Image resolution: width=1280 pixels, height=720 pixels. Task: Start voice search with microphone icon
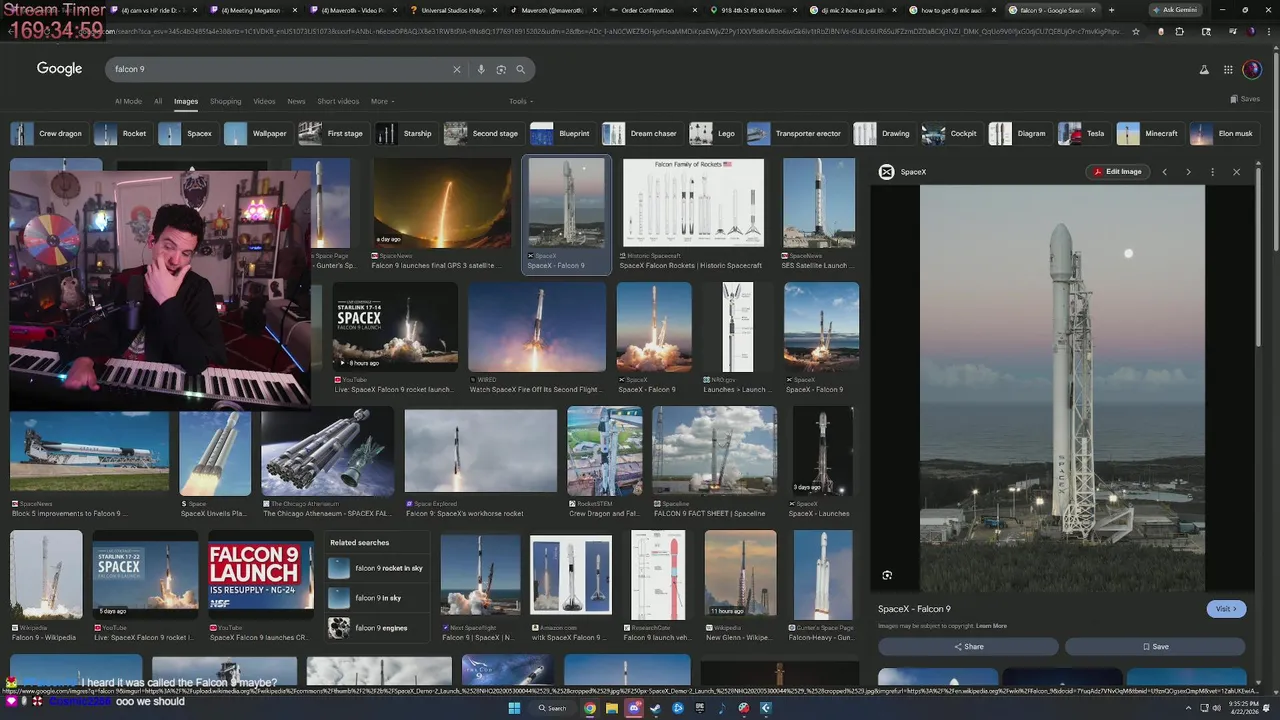481,69
